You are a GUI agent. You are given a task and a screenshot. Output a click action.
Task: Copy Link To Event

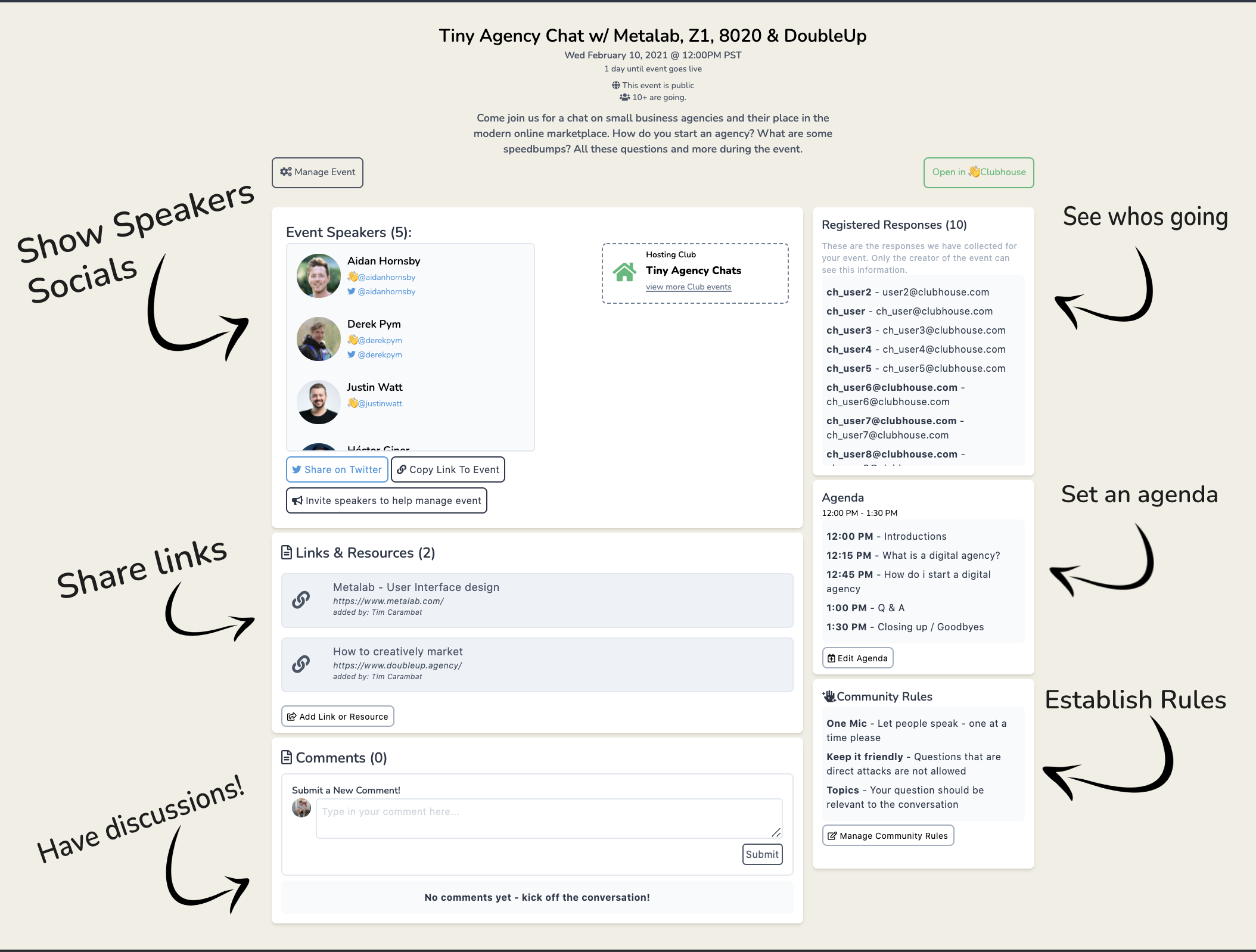(448, 469)
